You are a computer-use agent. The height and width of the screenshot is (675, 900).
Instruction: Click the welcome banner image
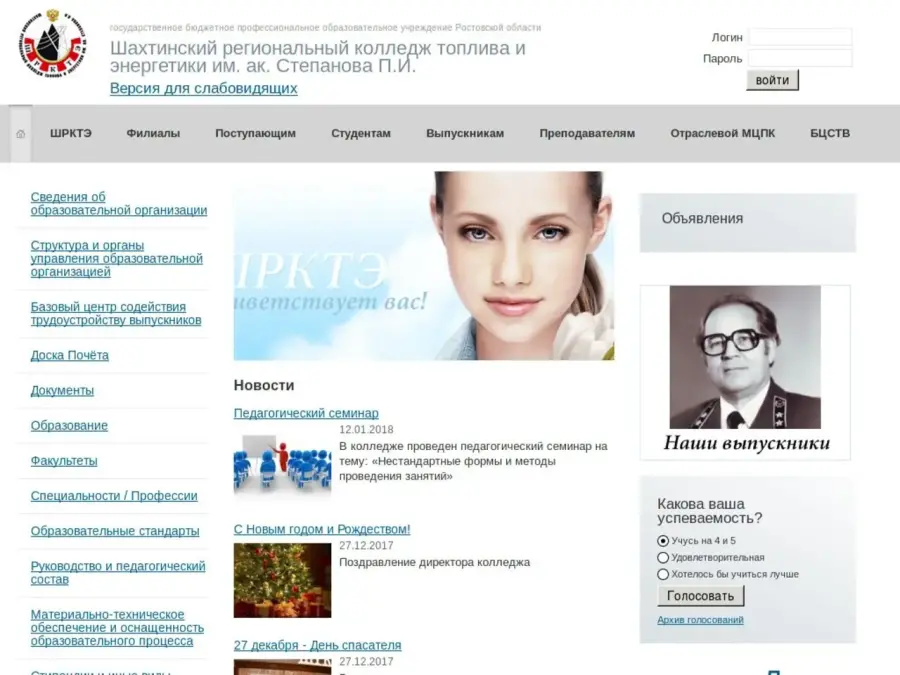(423, 266)
